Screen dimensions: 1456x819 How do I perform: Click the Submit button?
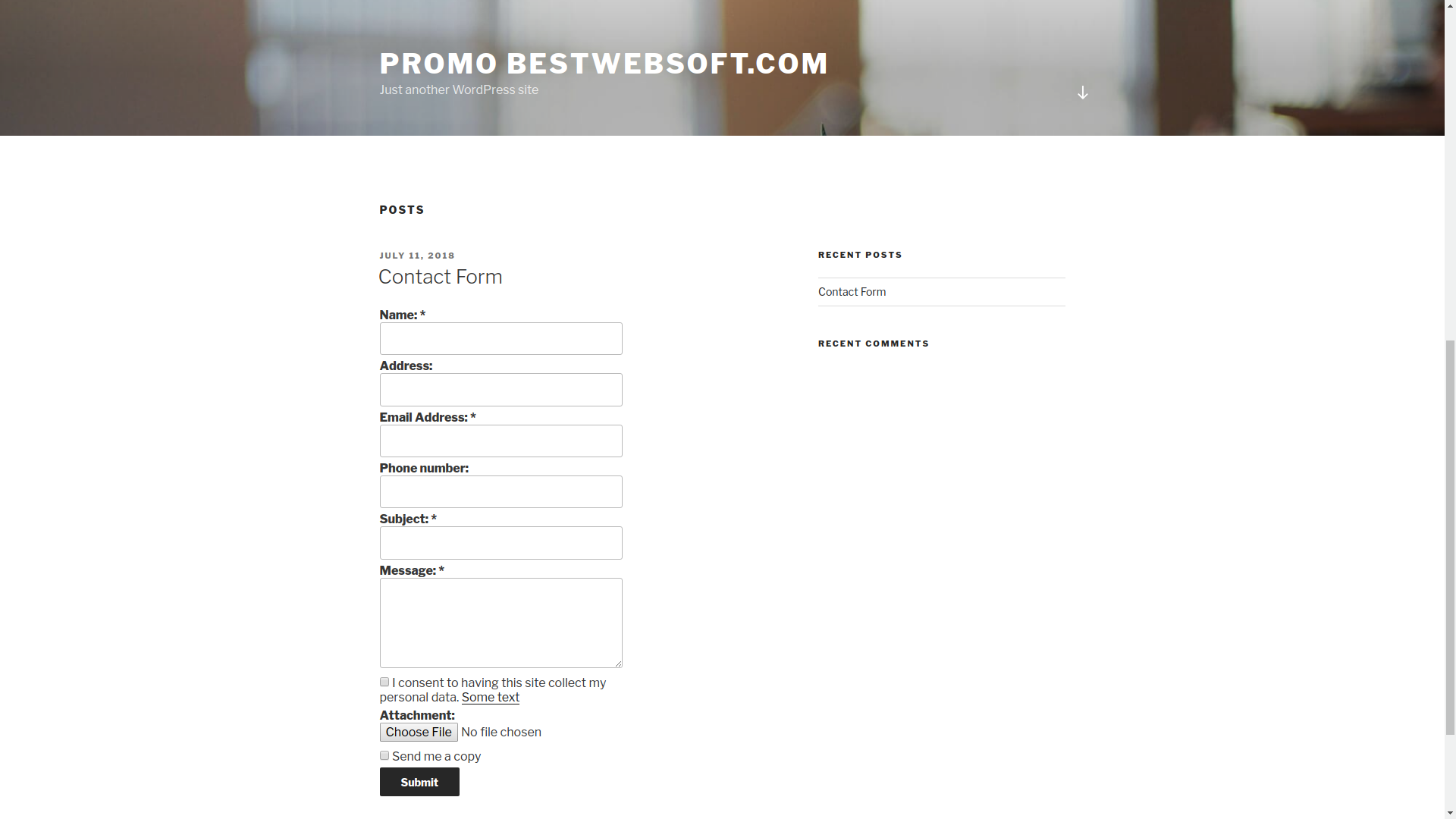419,782
